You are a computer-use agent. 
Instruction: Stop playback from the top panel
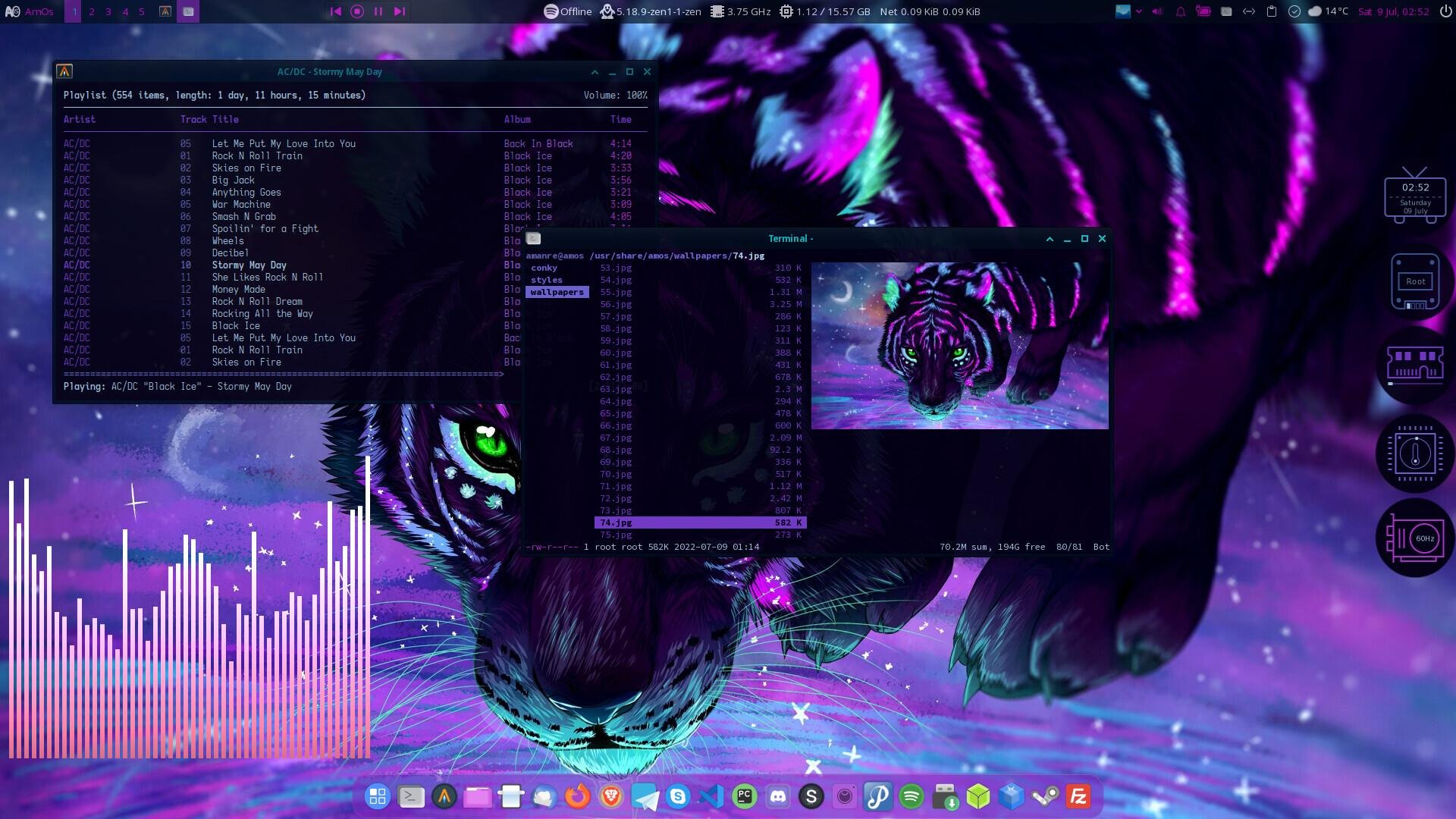point(357,11)
